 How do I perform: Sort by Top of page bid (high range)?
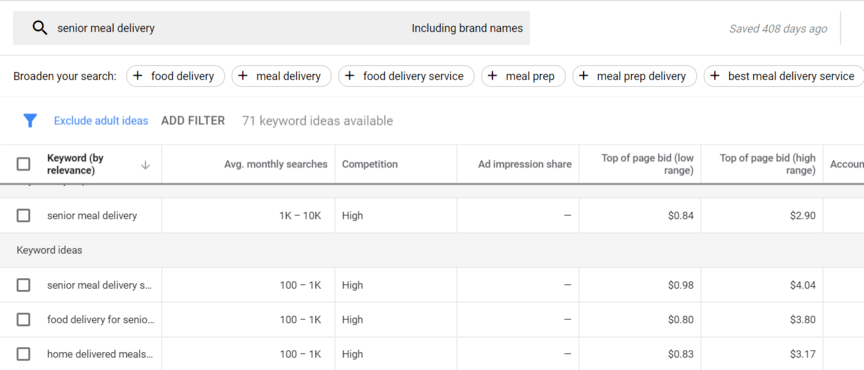tap(768, 164)
